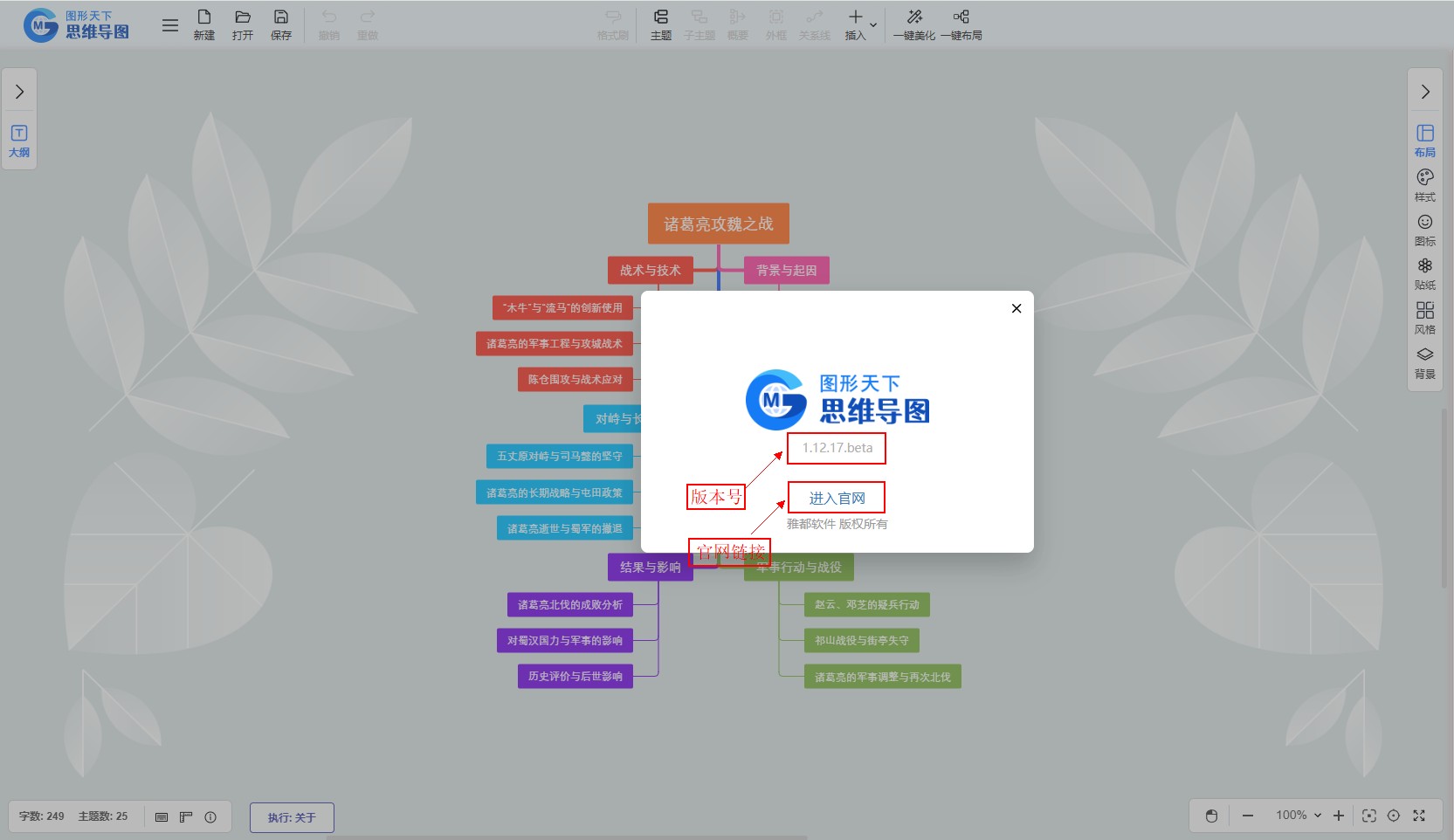Close the about dialog with the X

1016,308
